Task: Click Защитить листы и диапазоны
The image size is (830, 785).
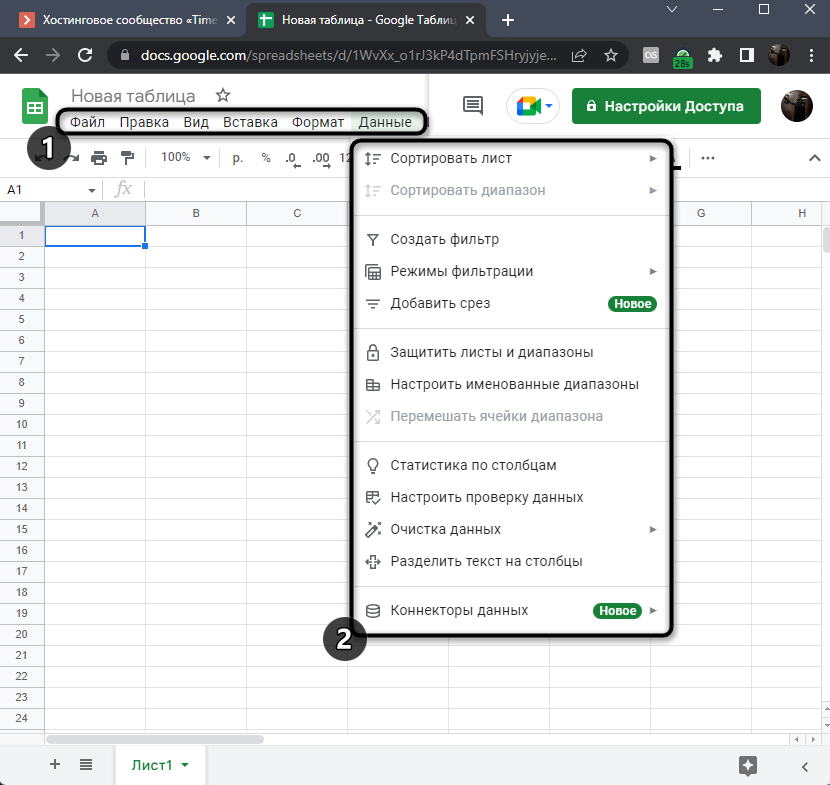Action: coord(492,353)
